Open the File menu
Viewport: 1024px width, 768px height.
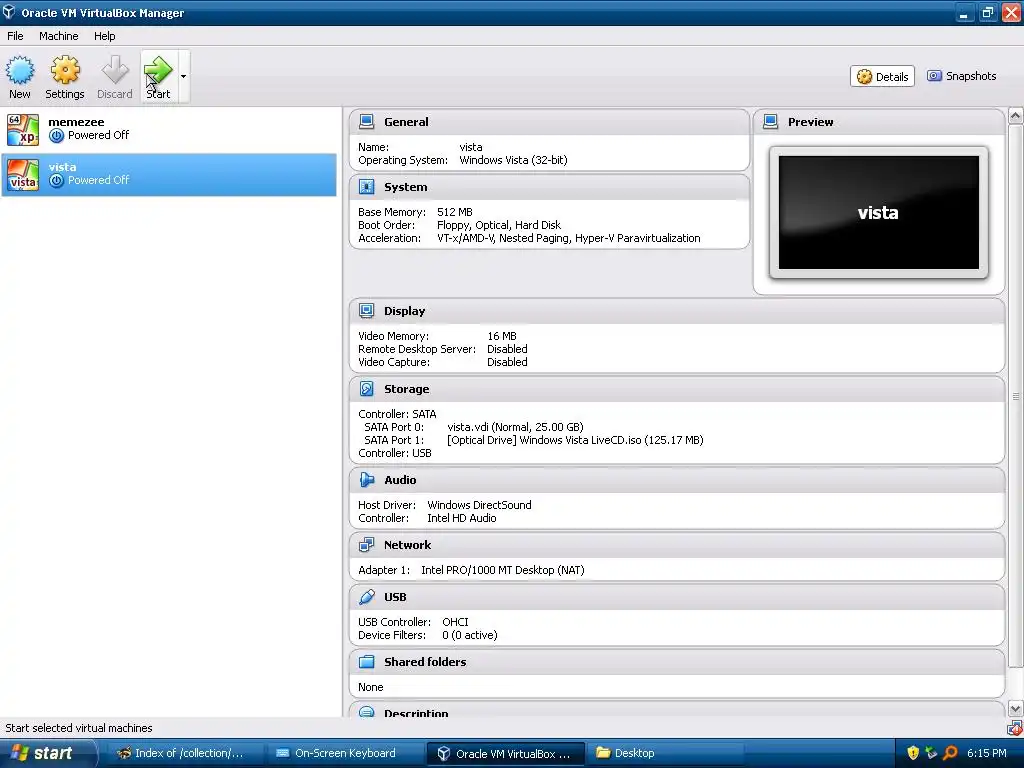pyautogui.click(x=15, y=36)
